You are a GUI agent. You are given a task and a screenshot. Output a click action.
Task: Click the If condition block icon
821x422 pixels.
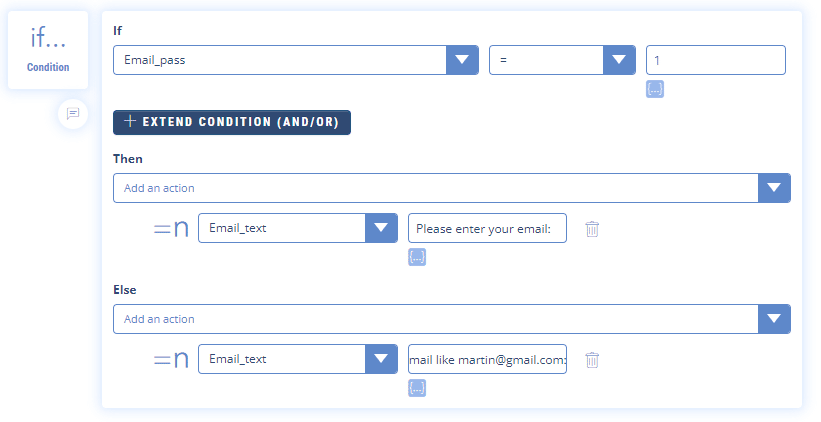[x=48, y=39]
